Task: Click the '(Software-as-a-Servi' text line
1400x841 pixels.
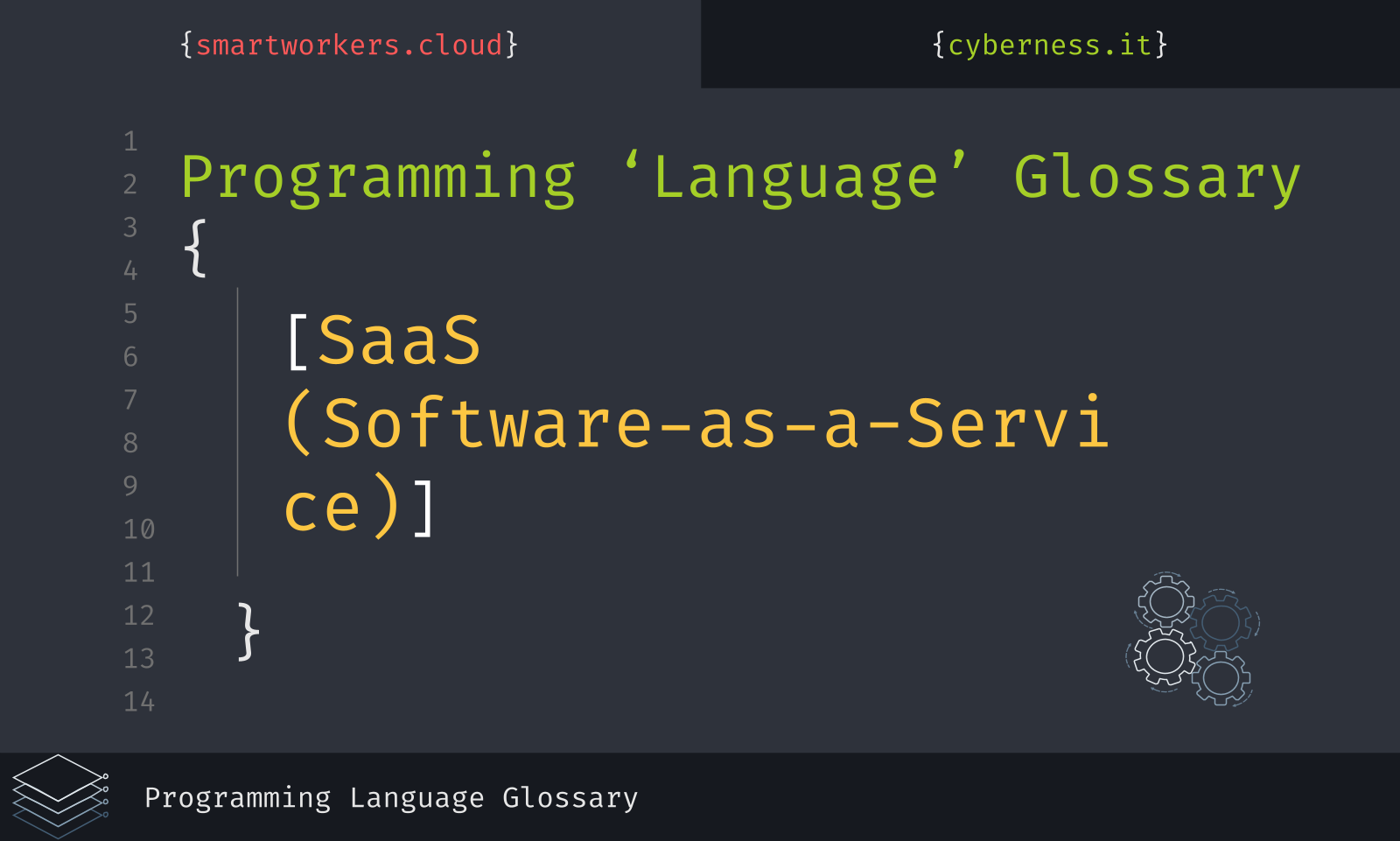Action: [x=697, y=424]
